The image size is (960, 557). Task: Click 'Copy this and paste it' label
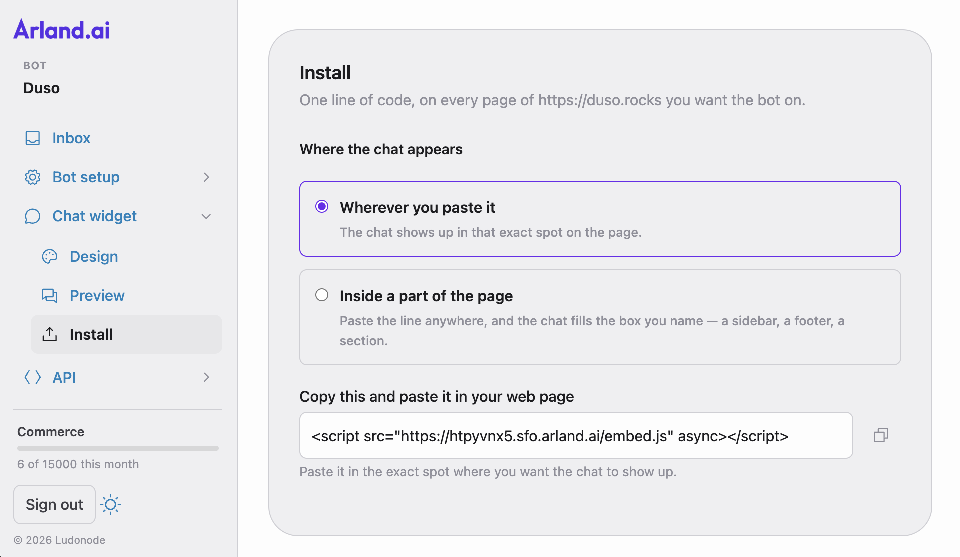437,396
